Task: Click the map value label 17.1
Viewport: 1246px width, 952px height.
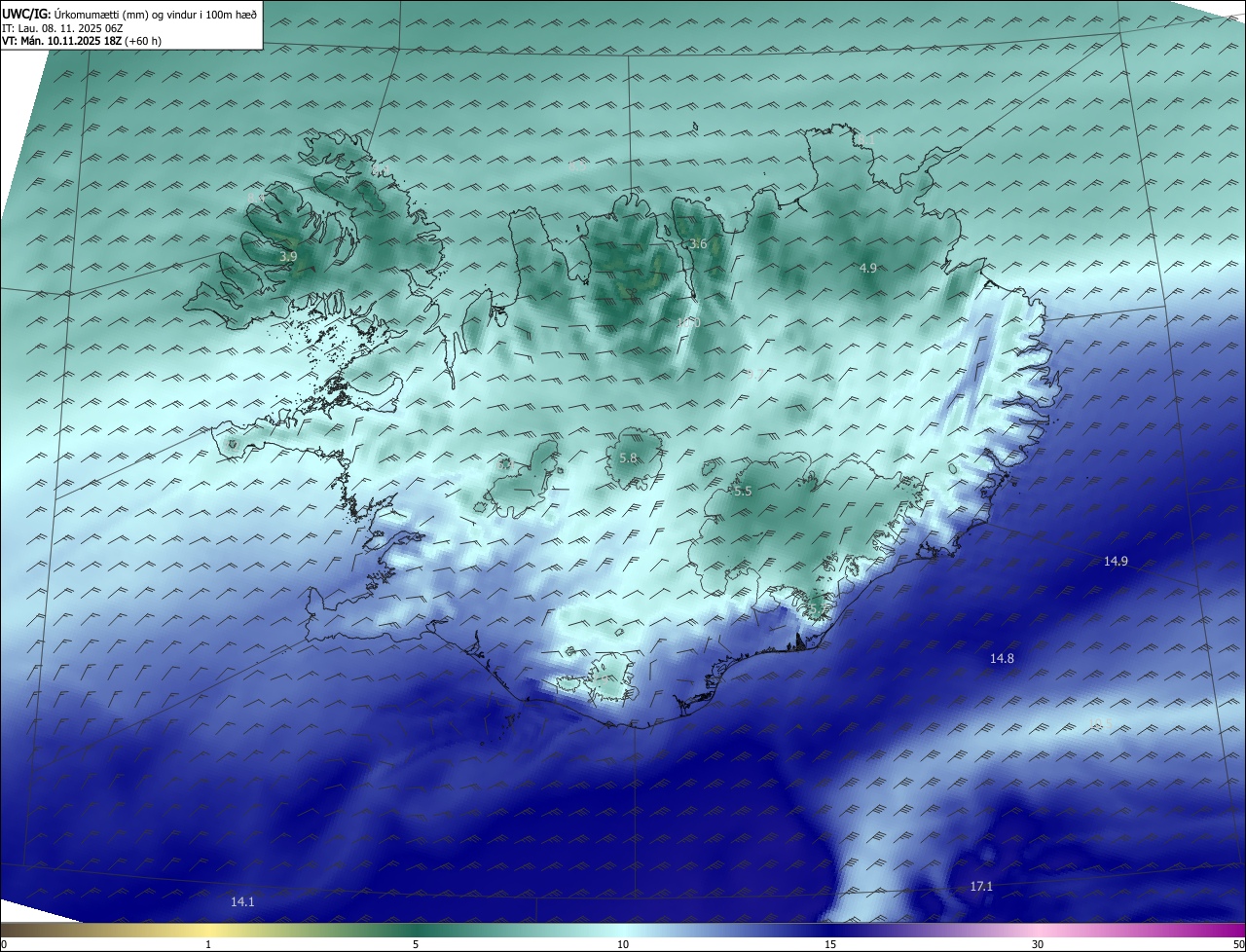Action: point(981,886)
